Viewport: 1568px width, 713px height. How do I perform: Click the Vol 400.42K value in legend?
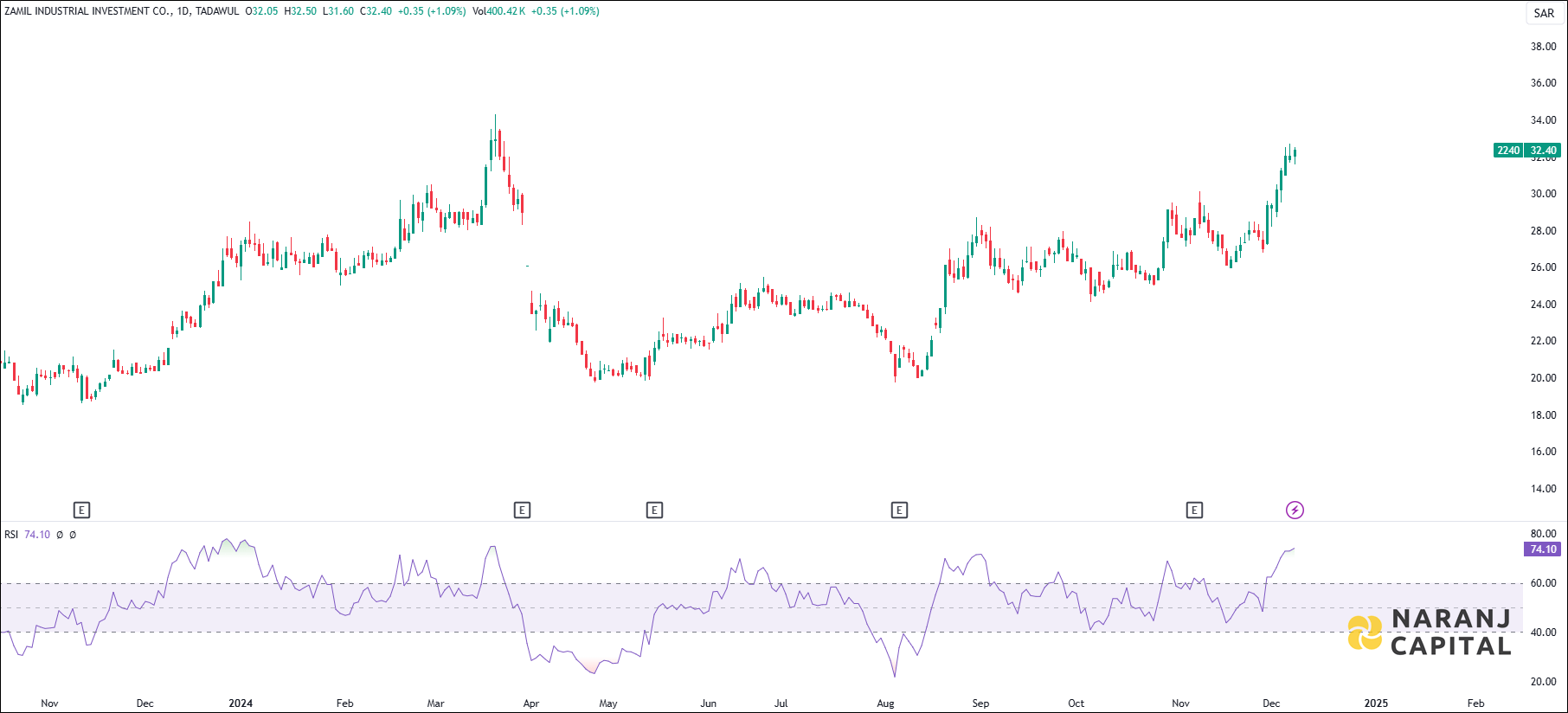tap(499, 11)
